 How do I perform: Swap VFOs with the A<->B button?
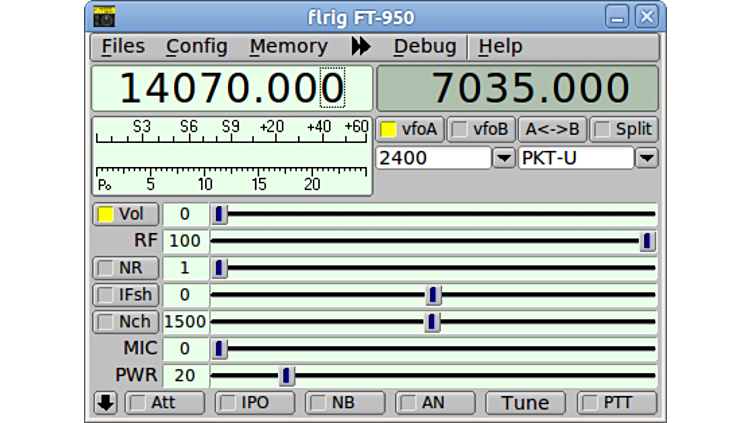pos(552,129)
